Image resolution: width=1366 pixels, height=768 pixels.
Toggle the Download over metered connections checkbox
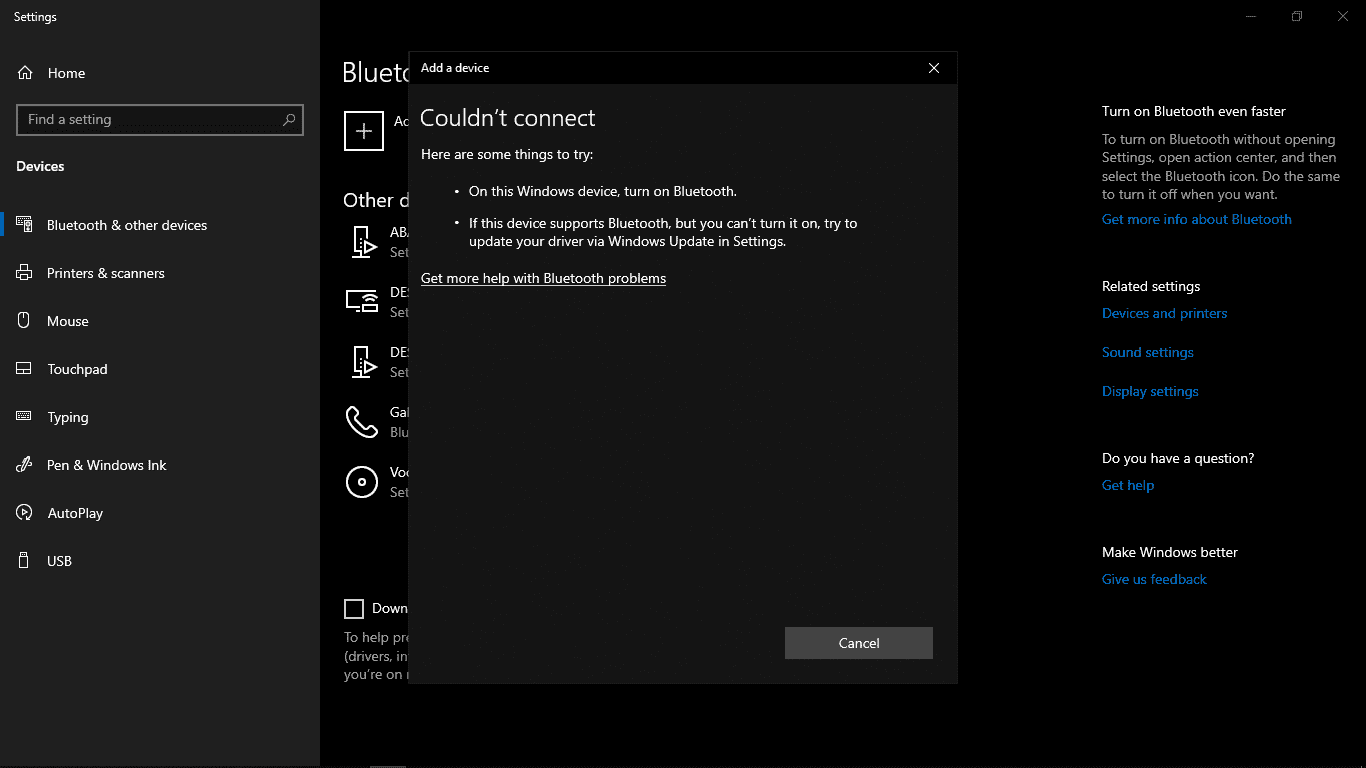[354, 608]
